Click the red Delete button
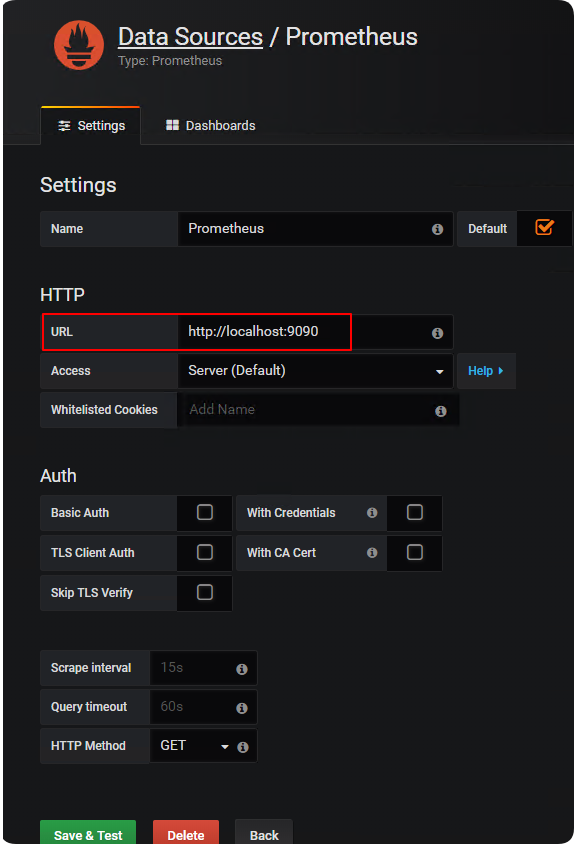The height and width of the screenshot is (844, 574). pos(186,833)
